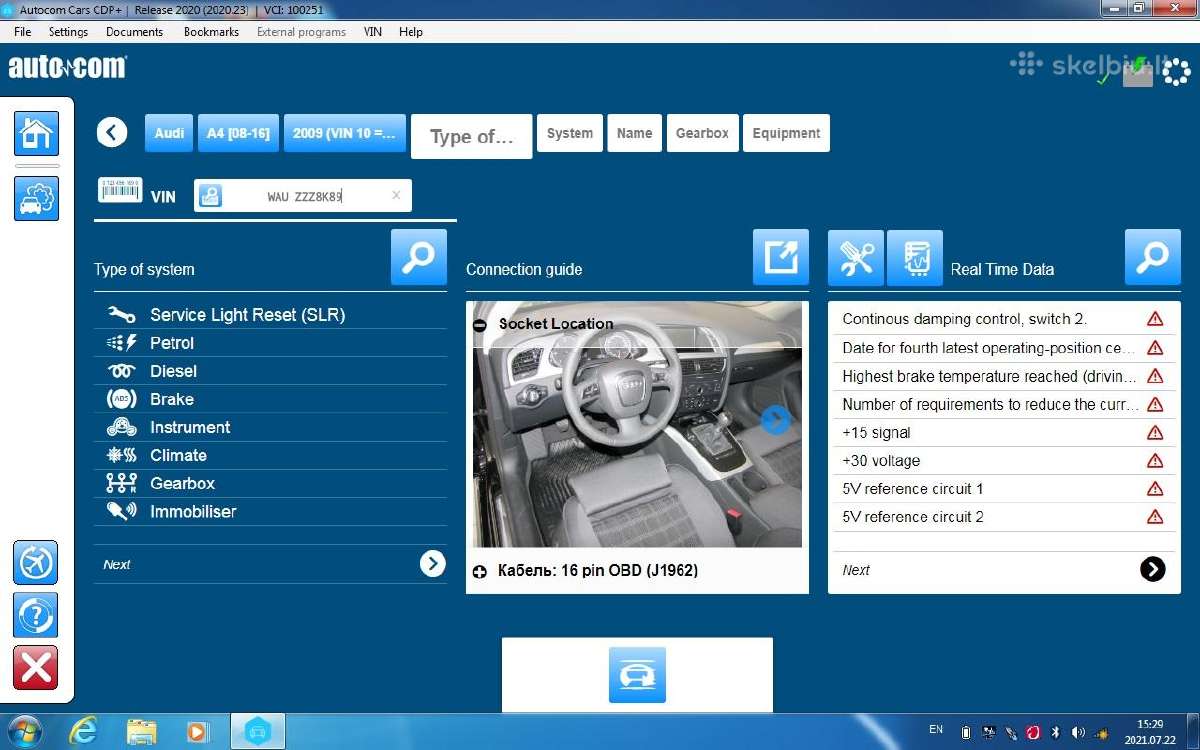Click warning icon for 5V reference circuit 1
This screenshot has width=1200, height=750.
click(x=1155, y=489)
